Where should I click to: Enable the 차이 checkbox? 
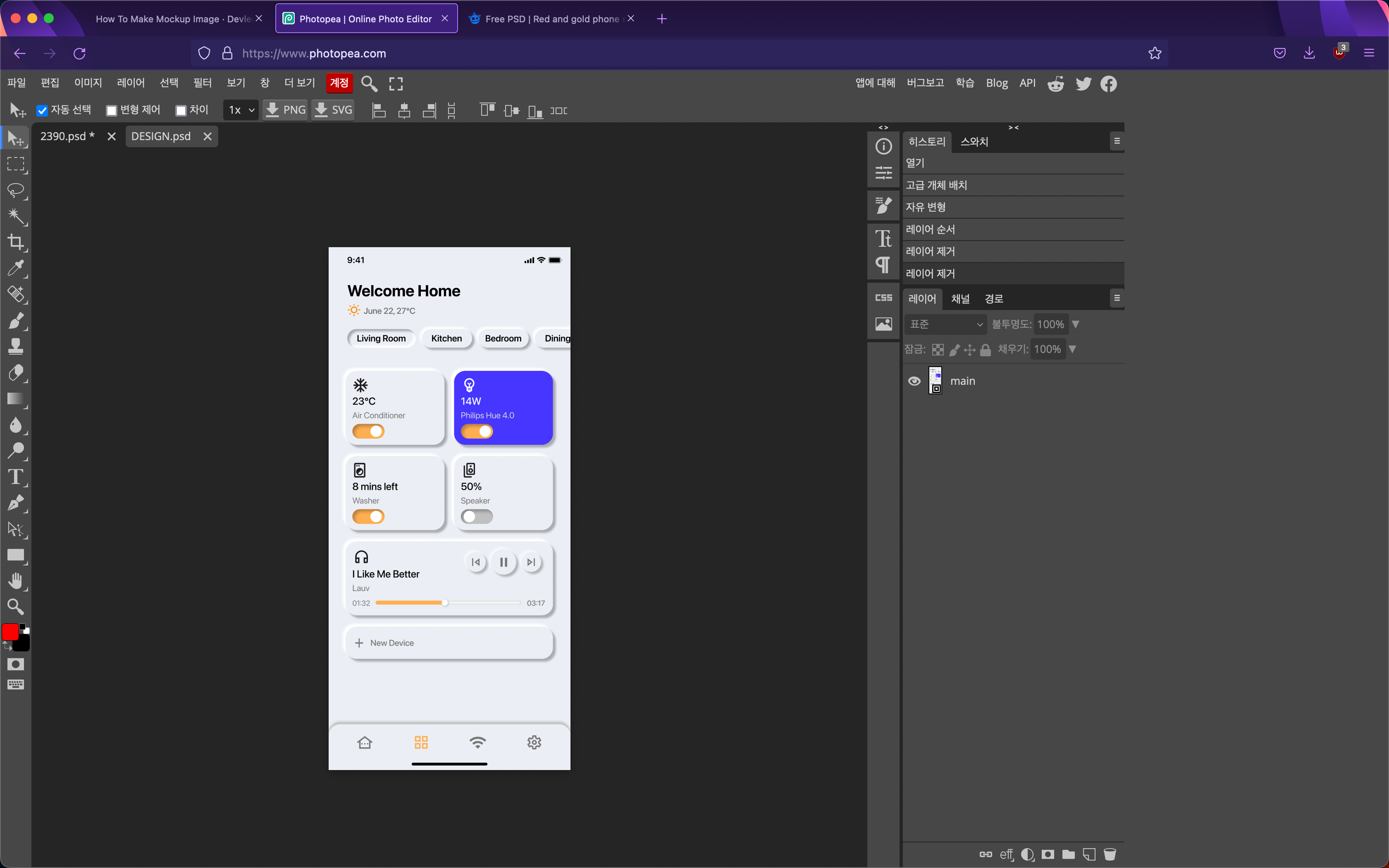(x=181, y=110)
